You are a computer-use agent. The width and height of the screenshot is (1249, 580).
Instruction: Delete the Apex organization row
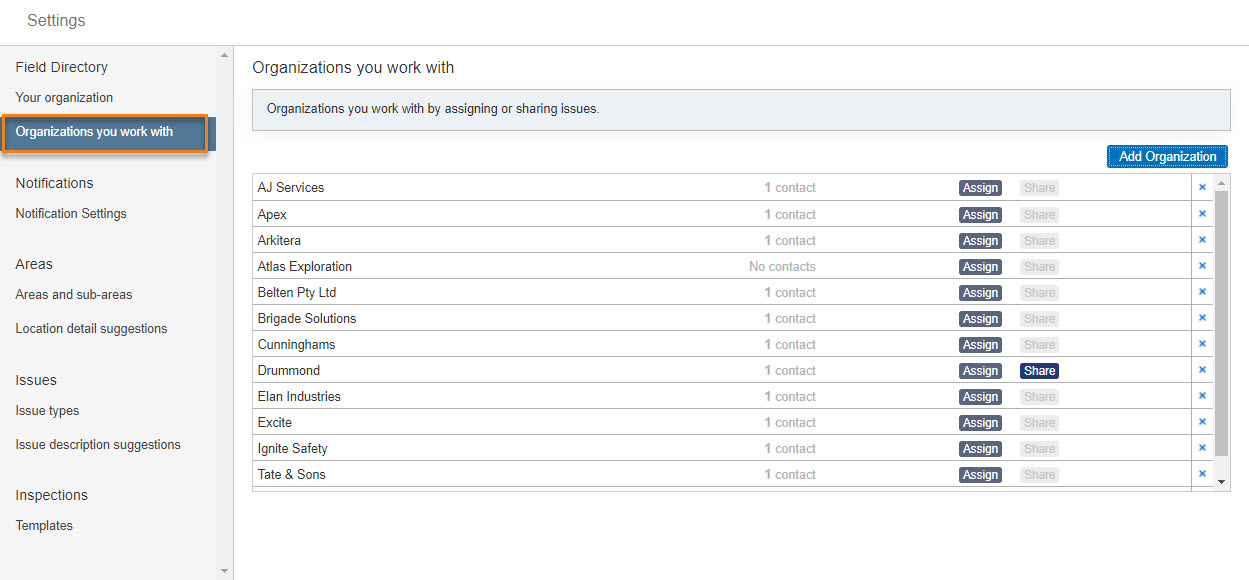(x=1202, y=214)
